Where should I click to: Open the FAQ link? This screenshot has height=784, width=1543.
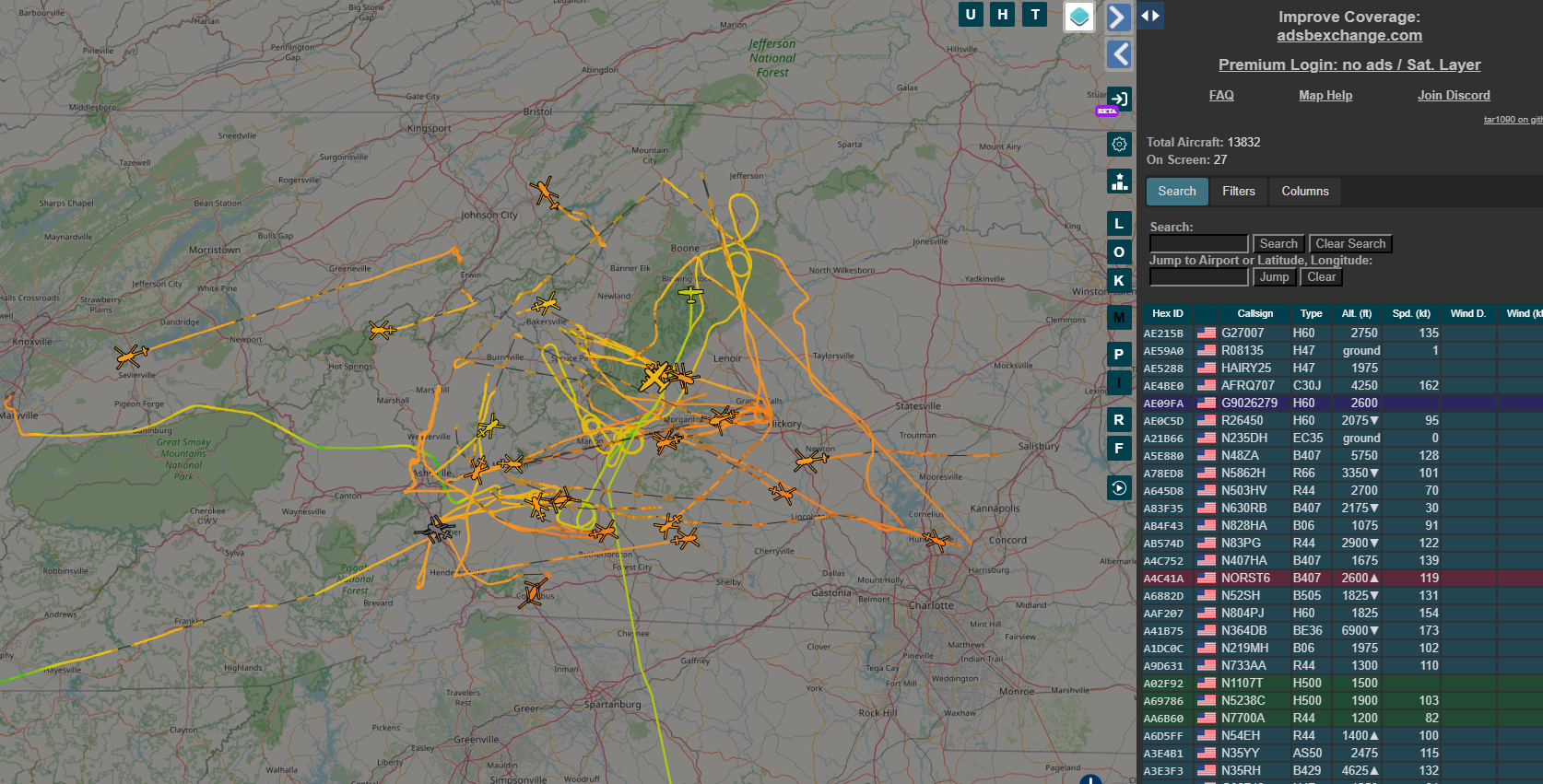pos(1221,95)
